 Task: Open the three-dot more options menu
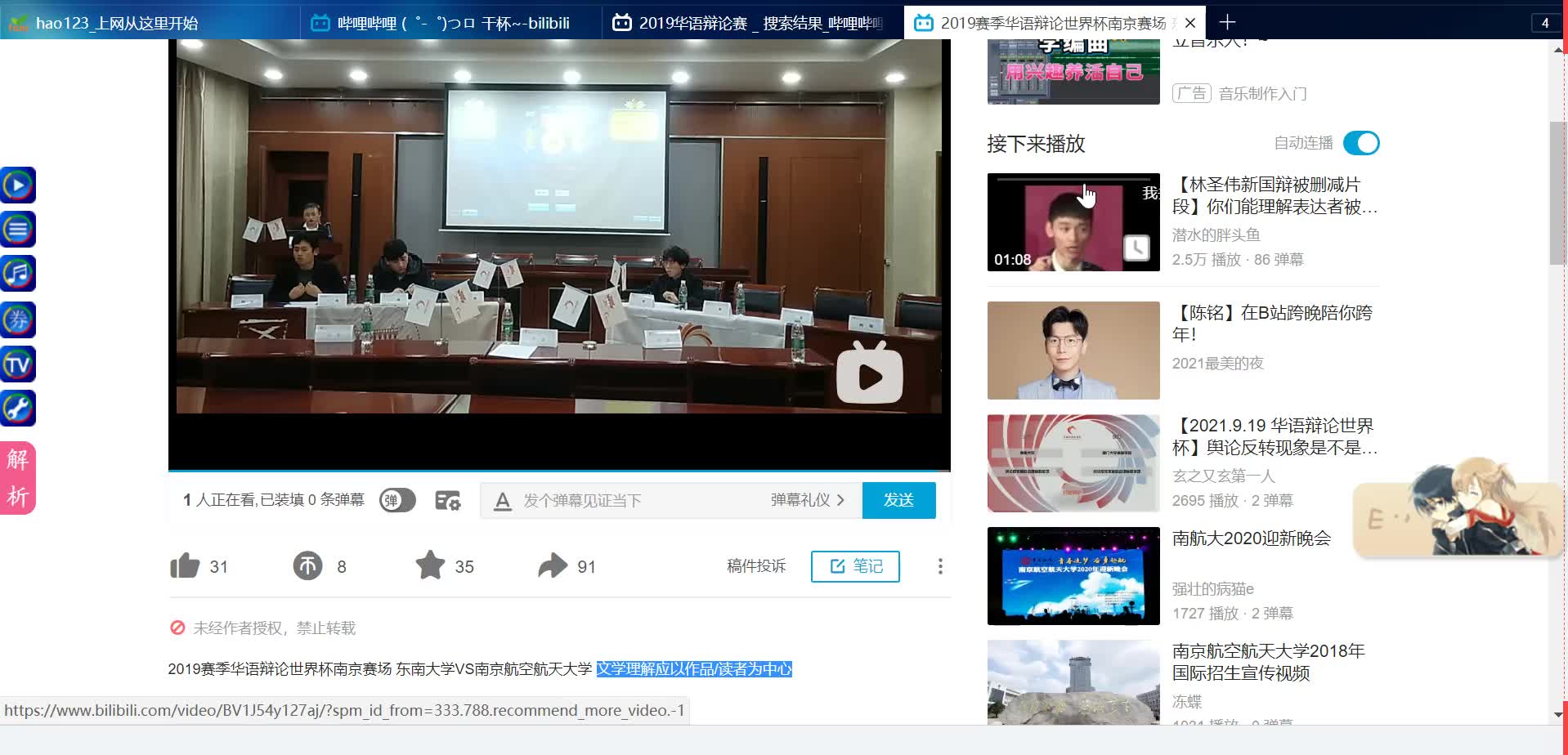coord(940,566)
